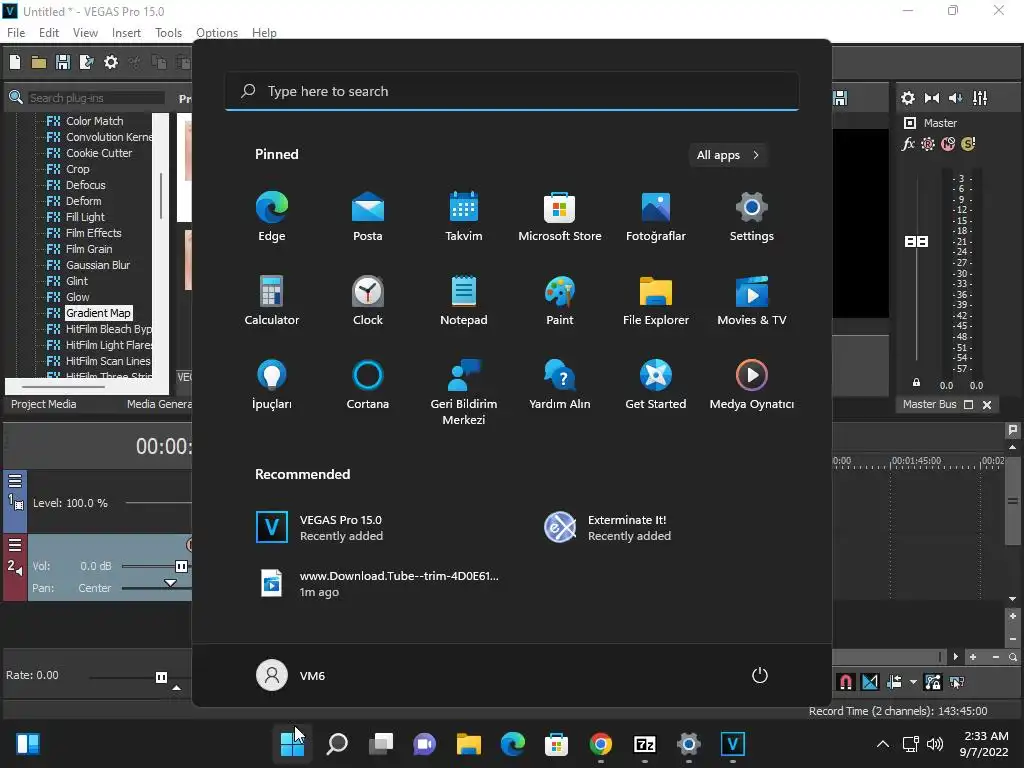Open the File menu in VEGAS
The image size is (1024, 768).
[16, 33]
